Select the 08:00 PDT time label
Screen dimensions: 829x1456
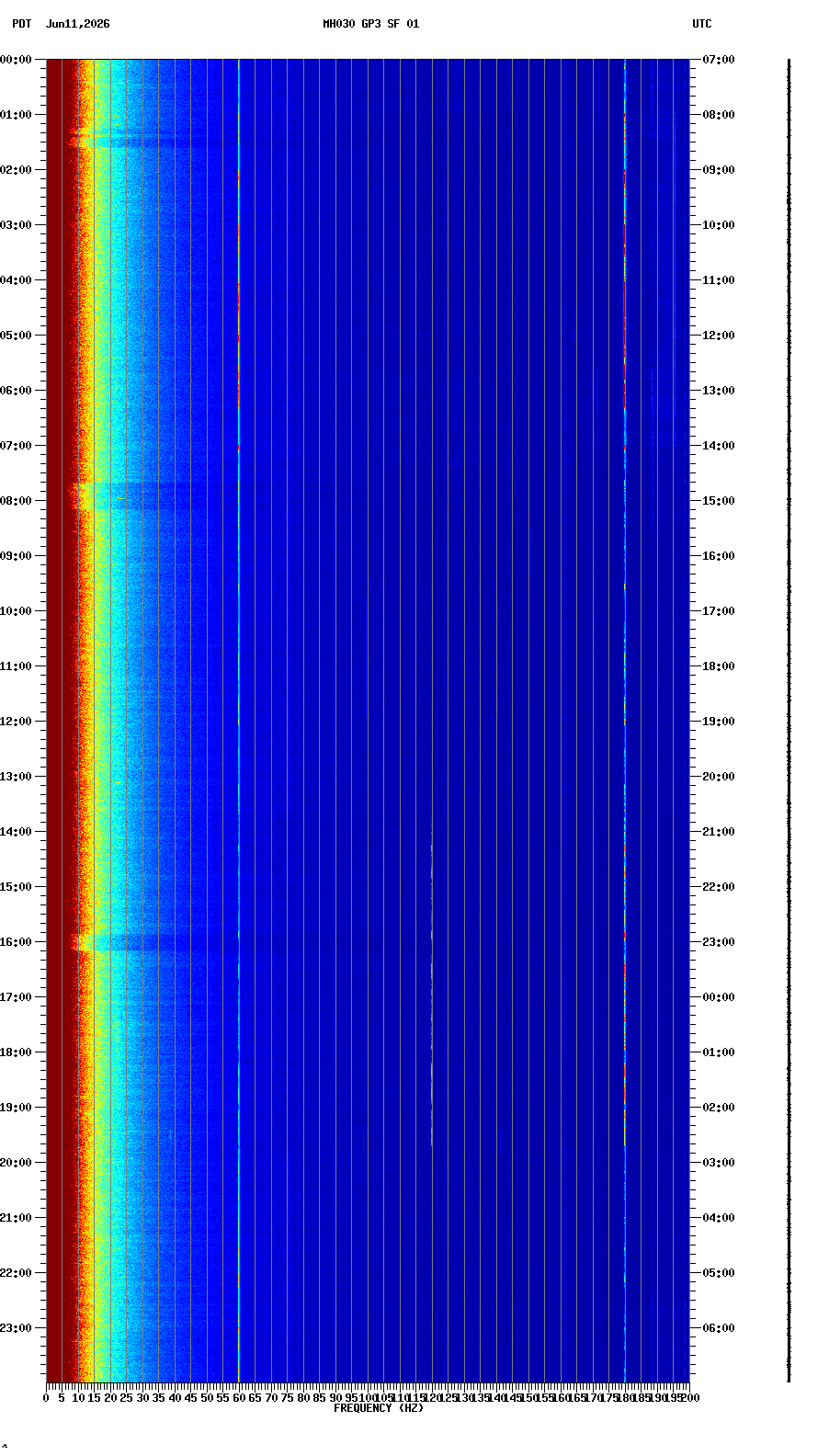click(16, 501)
